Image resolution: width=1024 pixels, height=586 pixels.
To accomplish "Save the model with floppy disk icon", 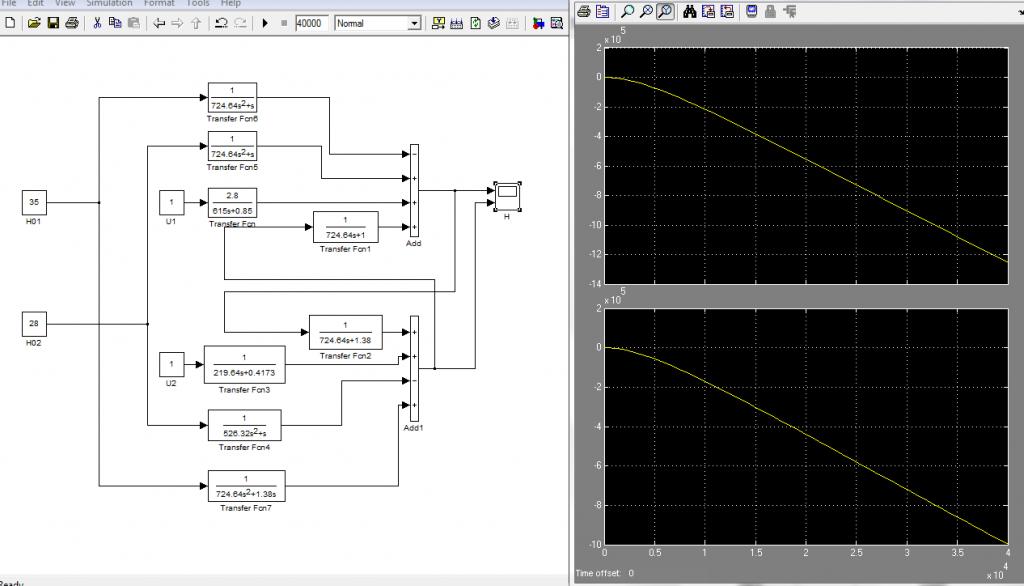I will pyautogui.click(x=53, y=23).
